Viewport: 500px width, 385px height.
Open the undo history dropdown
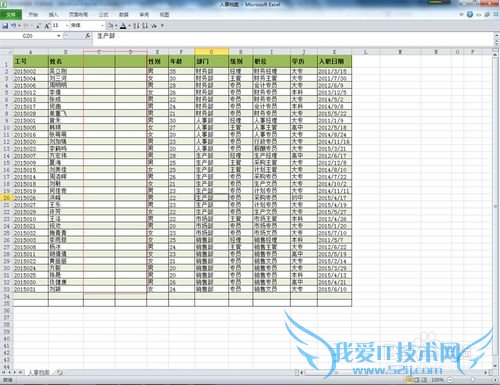[x=19, y=26]
